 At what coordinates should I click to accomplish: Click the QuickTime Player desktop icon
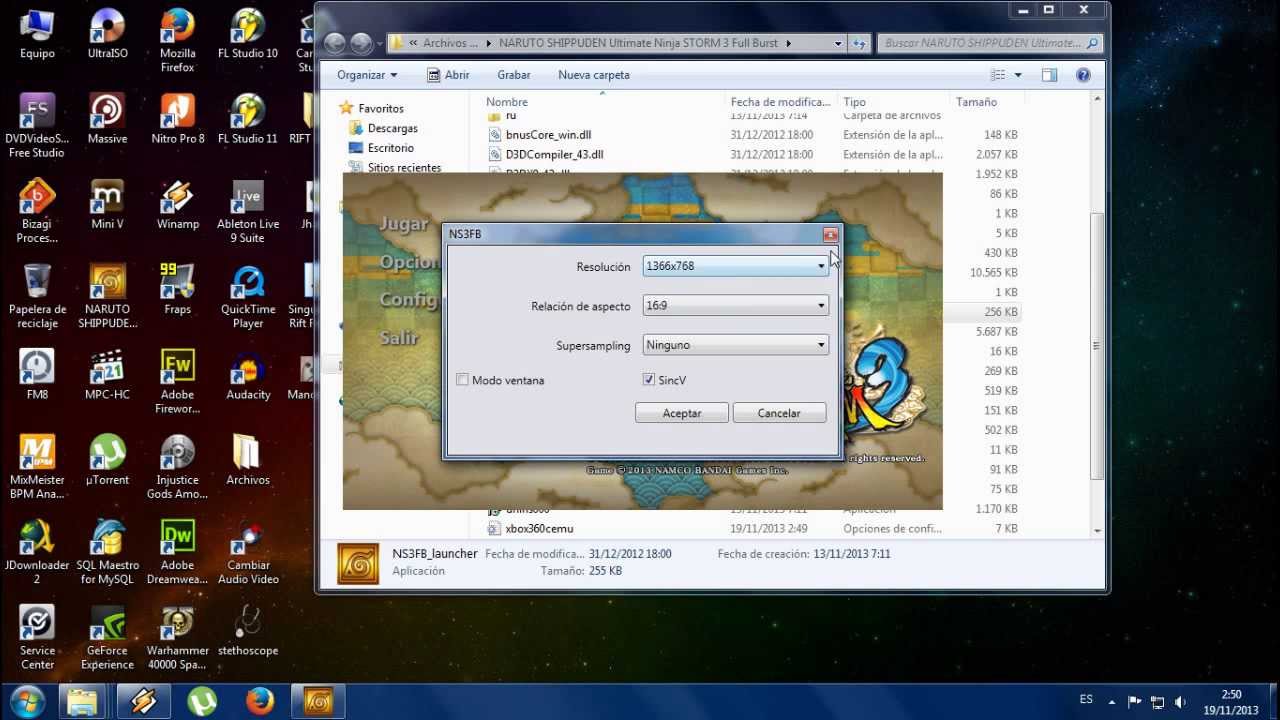[x=248, y=296]
